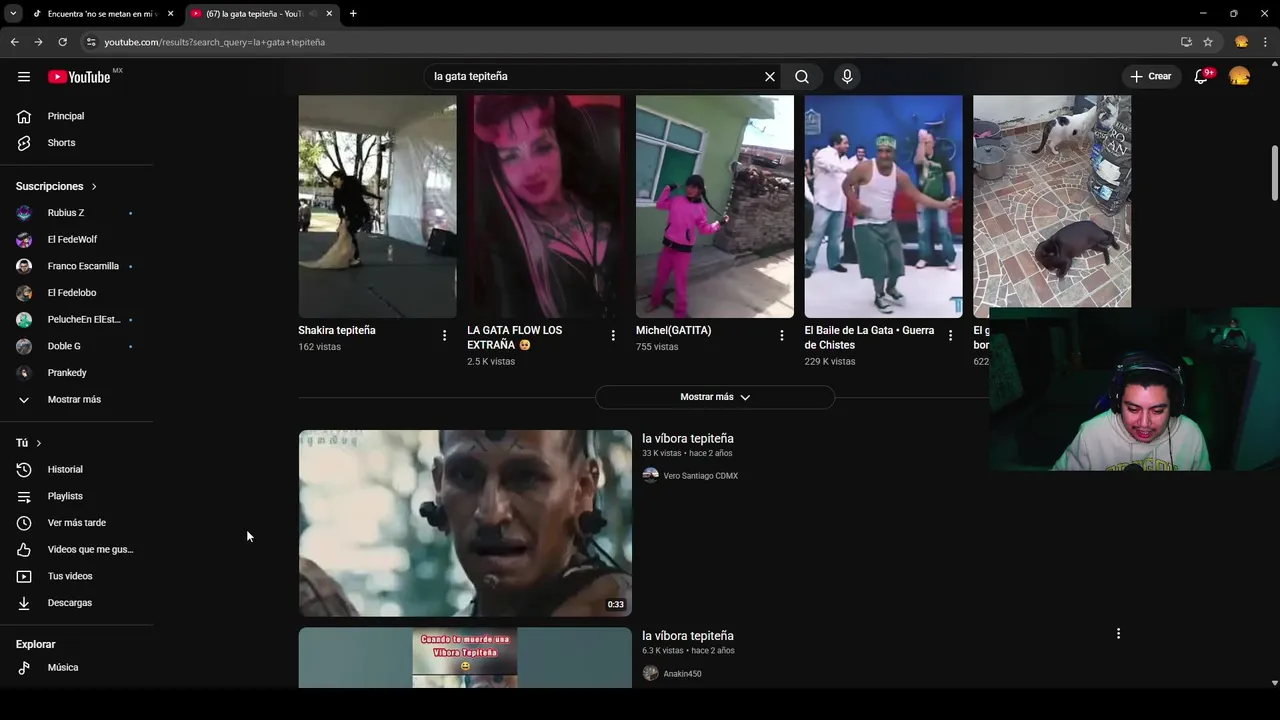This screenshot has height=720, width=1280.
Task: Open options menu for Michel(GATITA)
Action: pyautogui.click(x=782, y=336)
